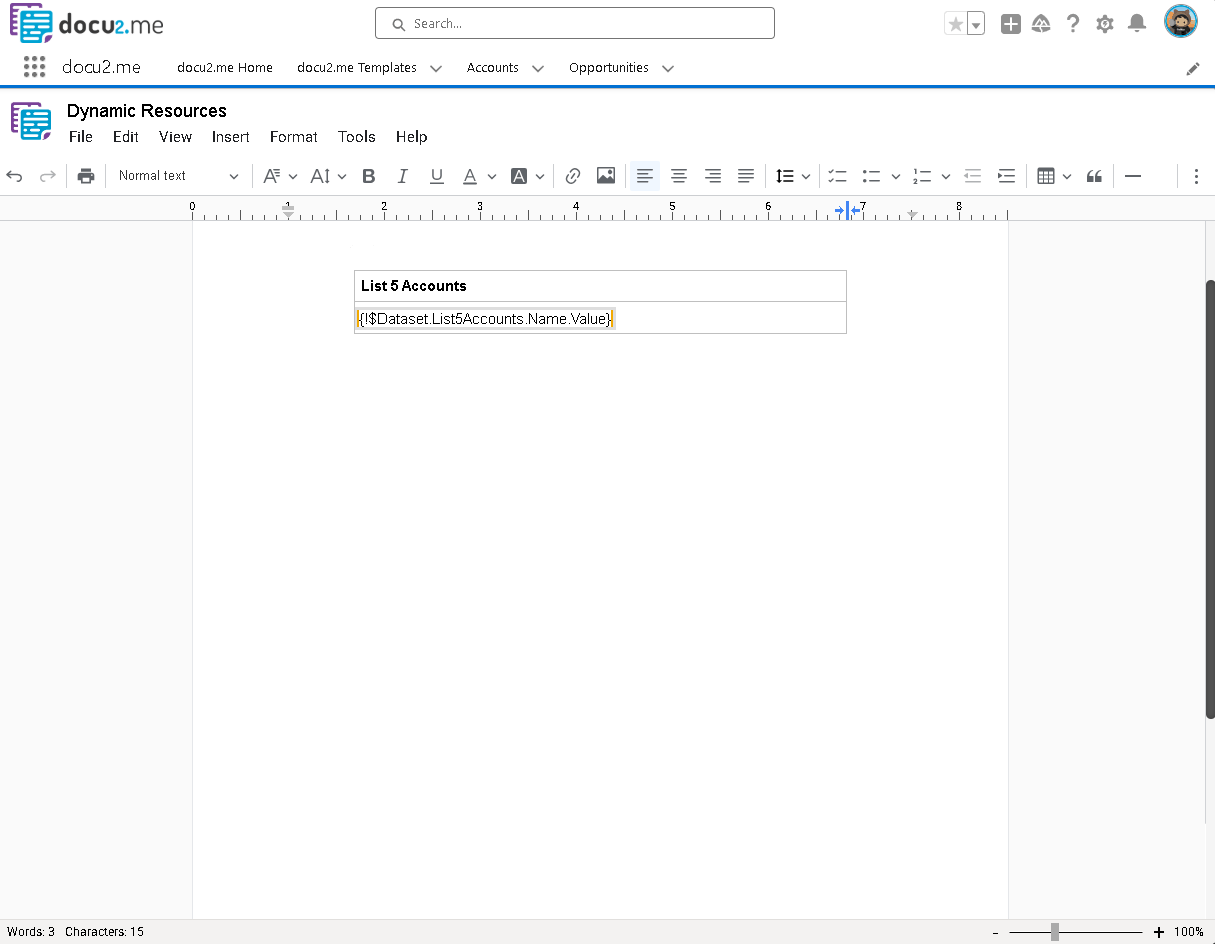Screen dimensions: 1215x944
Task: Toggle italic formatting
Action: (403, 176)
